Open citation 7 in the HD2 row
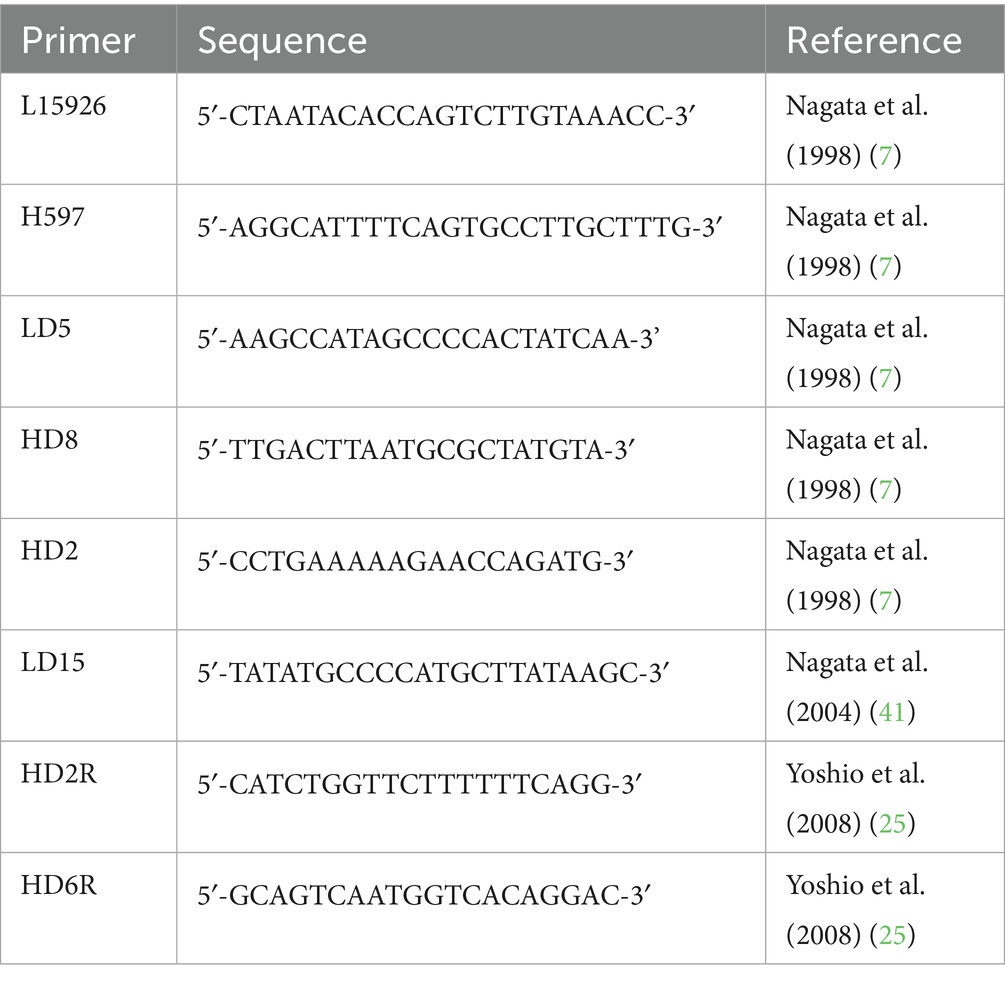 884,600
